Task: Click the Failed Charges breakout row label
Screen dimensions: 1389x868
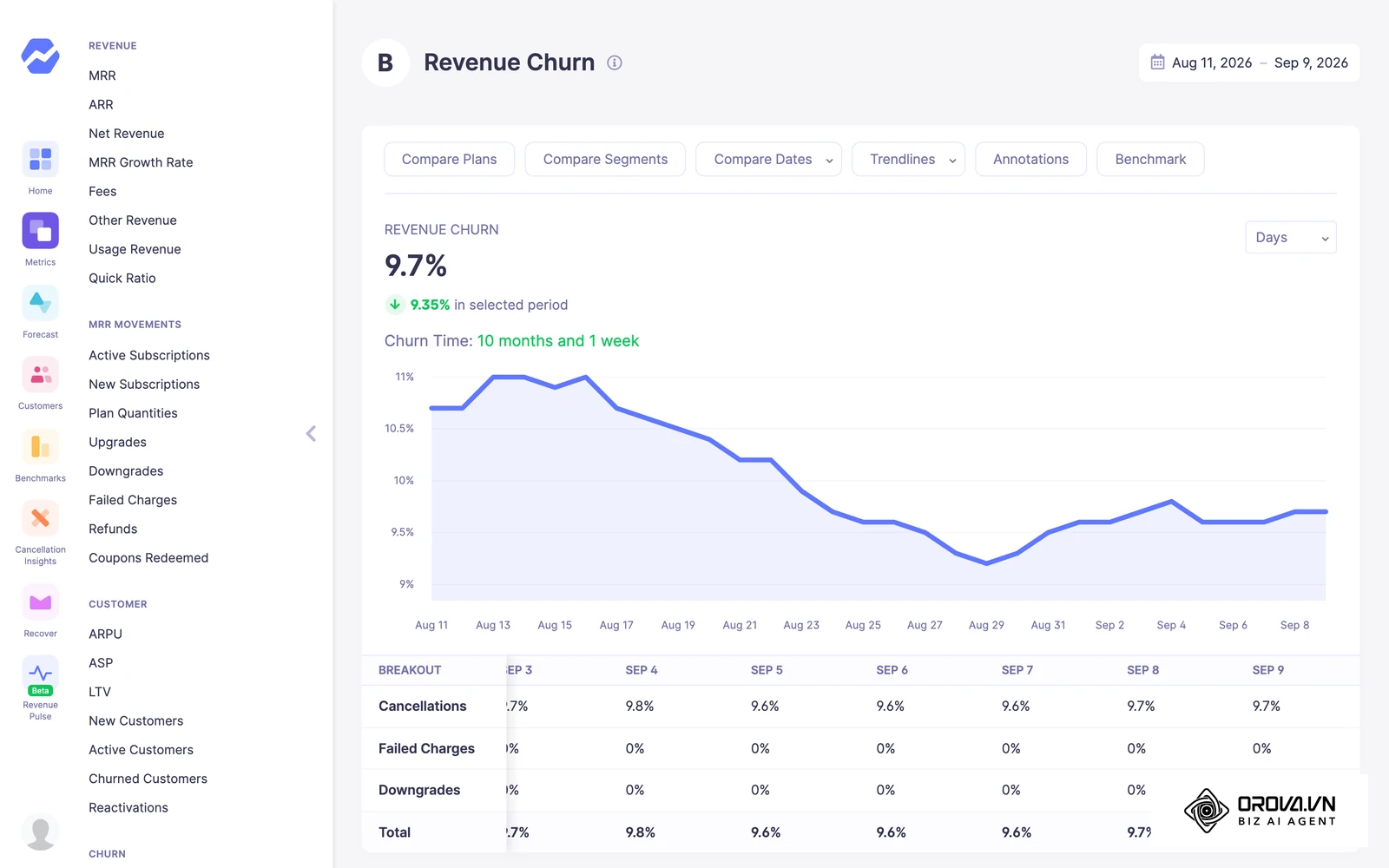Action: (426, 748)
